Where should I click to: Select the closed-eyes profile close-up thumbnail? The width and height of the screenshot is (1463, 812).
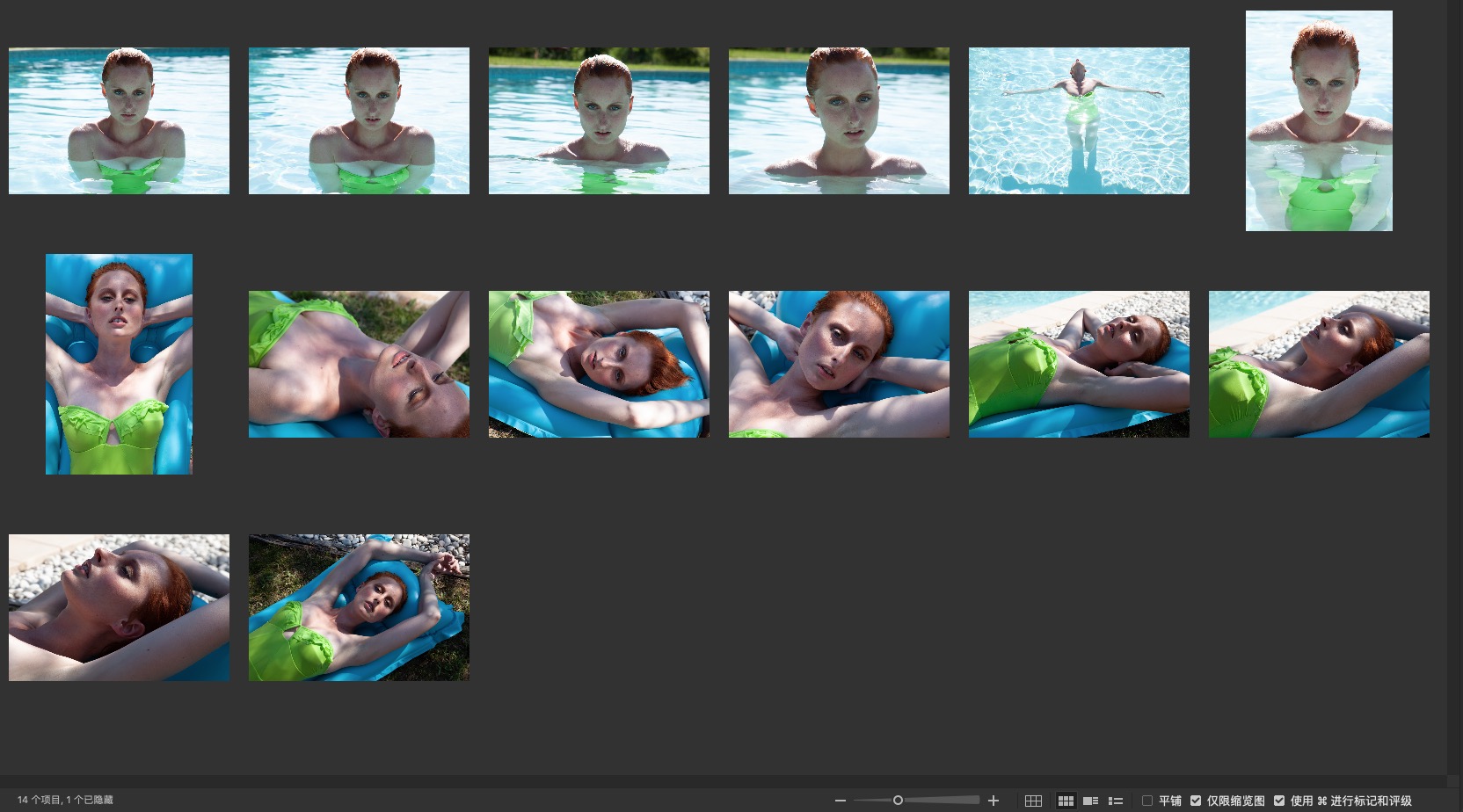tap(119, 607)
